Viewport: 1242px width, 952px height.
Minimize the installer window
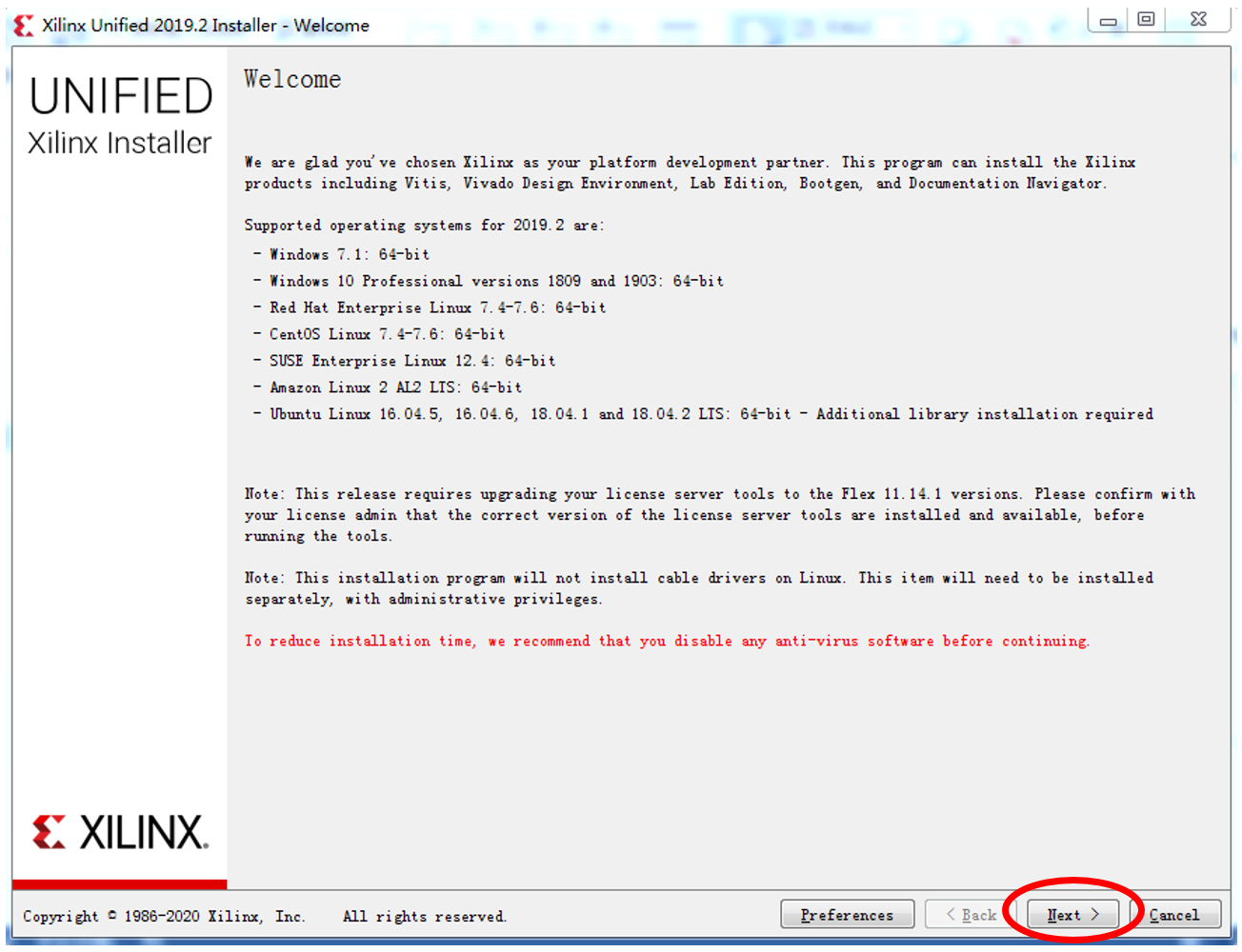click(1109, 20)
